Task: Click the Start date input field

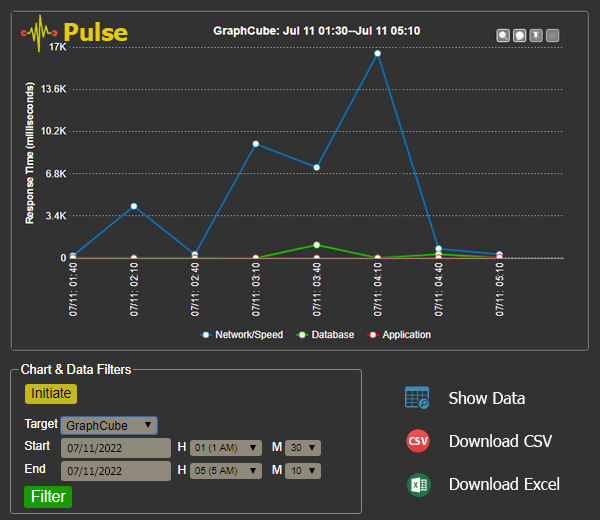Action: pos(115,447)
